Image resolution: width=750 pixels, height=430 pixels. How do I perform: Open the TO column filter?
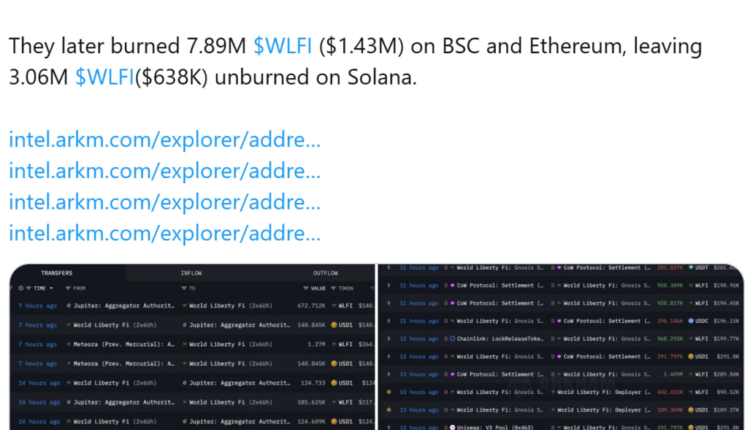pos(185,288)
